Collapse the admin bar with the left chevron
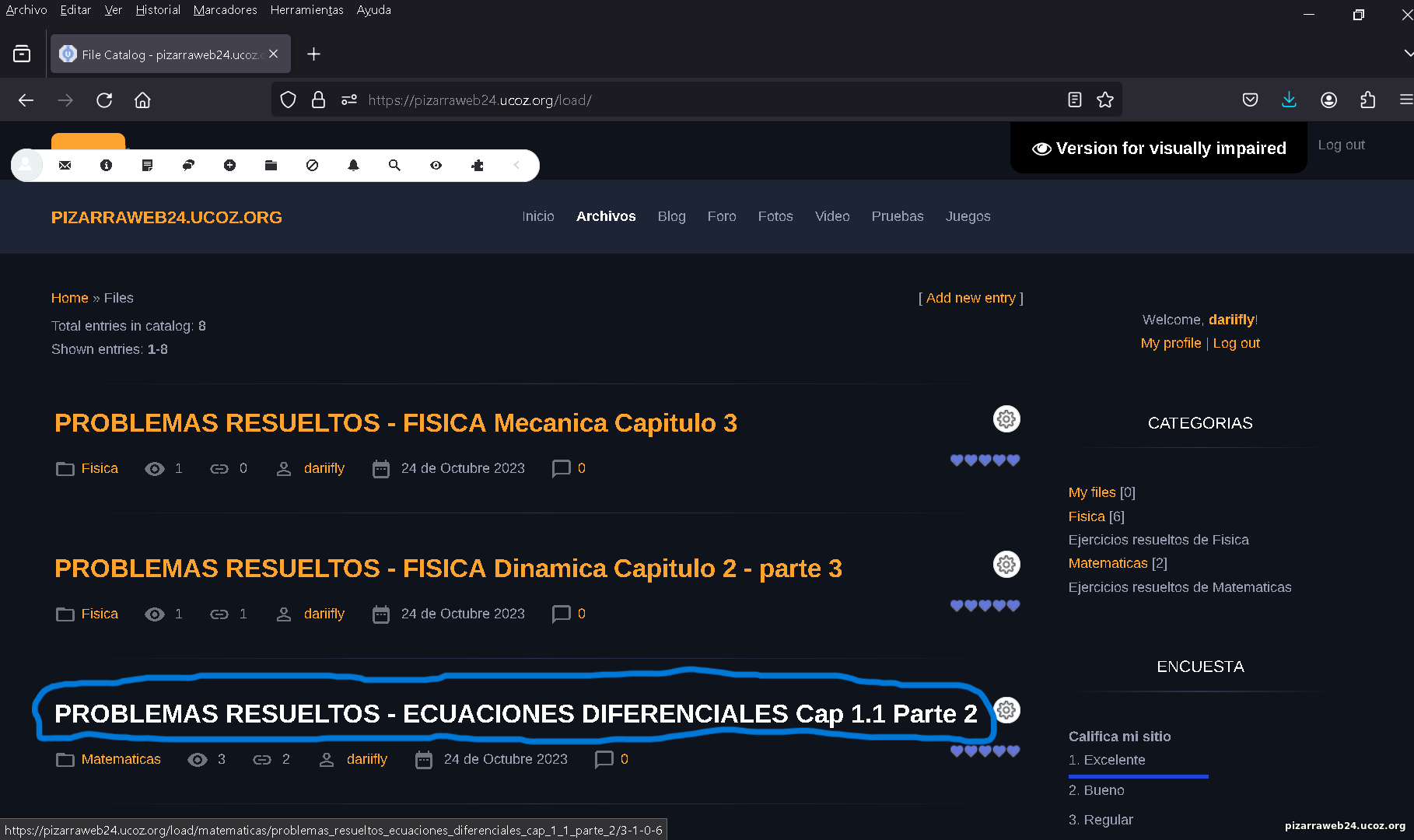 516,166
